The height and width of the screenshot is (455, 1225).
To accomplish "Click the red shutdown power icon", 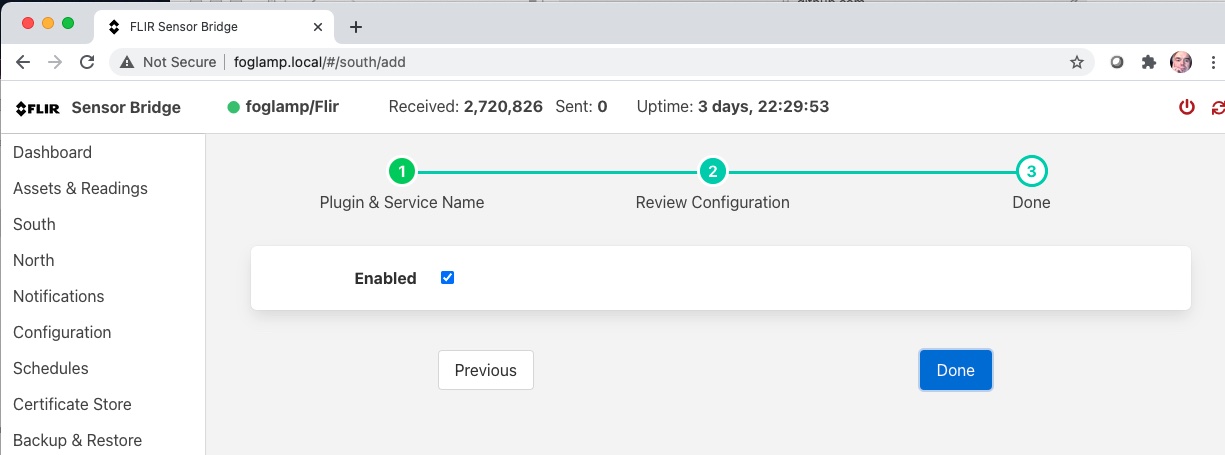I will coord(1187,107).
